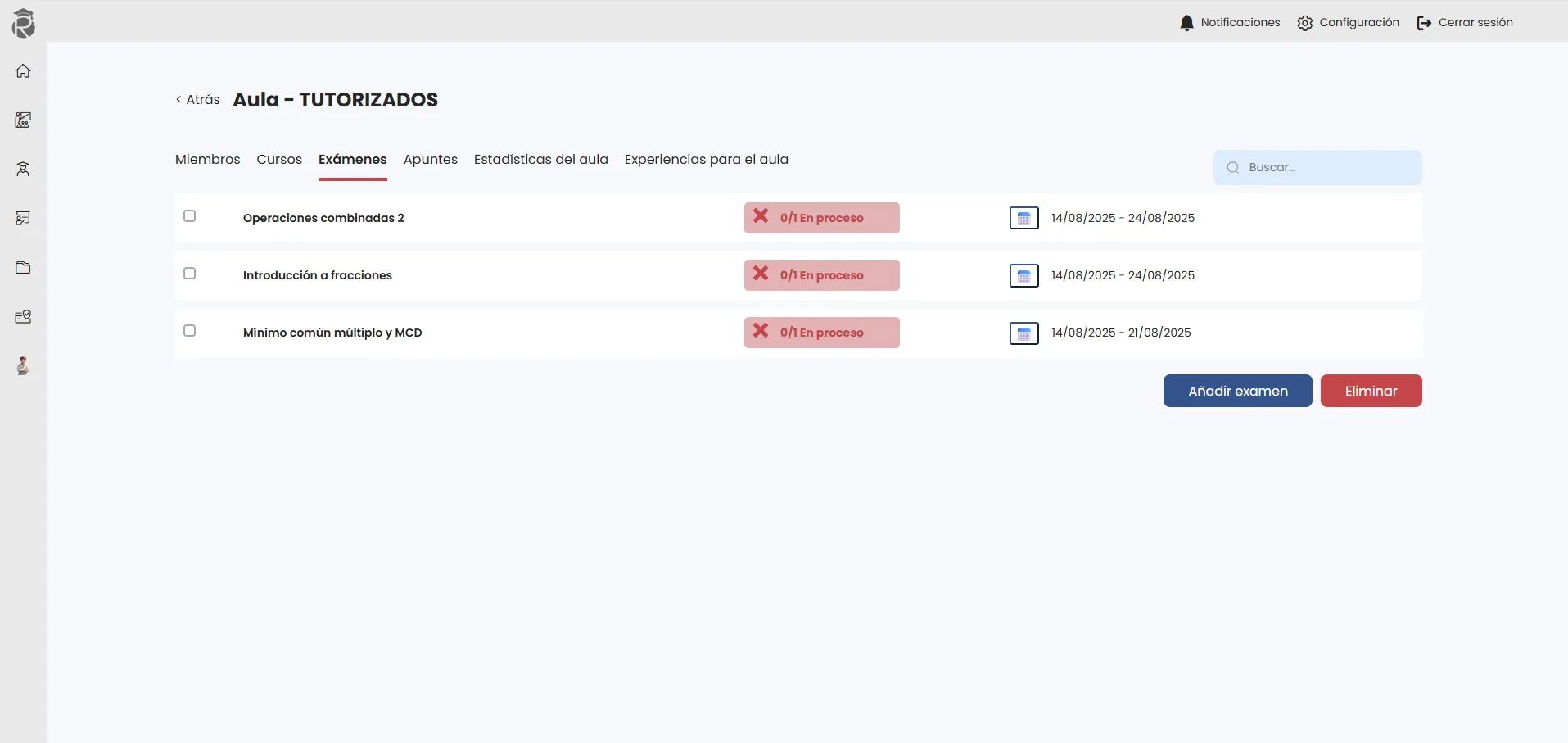
Task: Click the graduation cap app logo
Action: click(23, 23)
